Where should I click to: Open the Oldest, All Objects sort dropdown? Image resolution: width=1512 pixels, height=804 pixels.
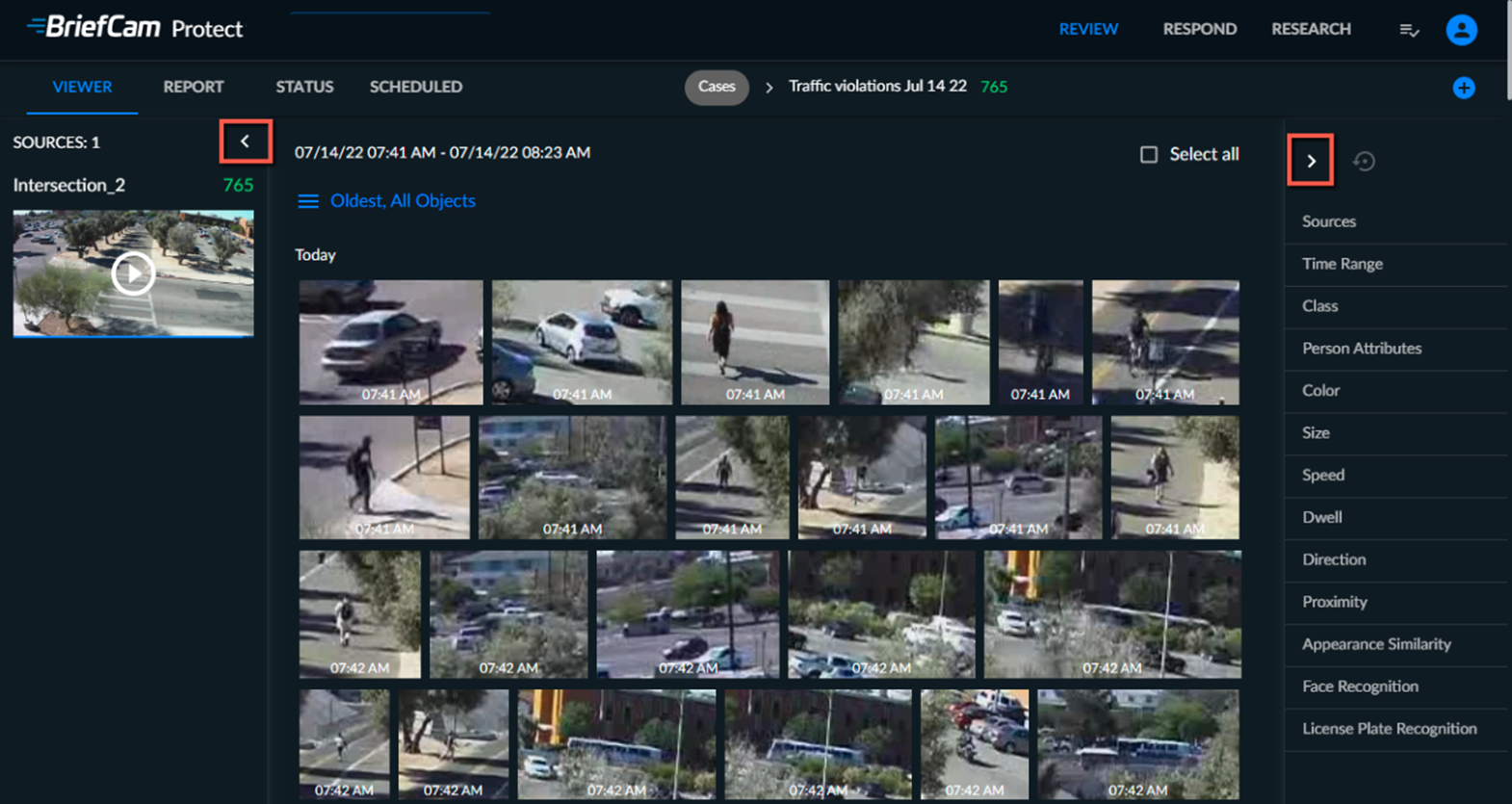(403, 201)
